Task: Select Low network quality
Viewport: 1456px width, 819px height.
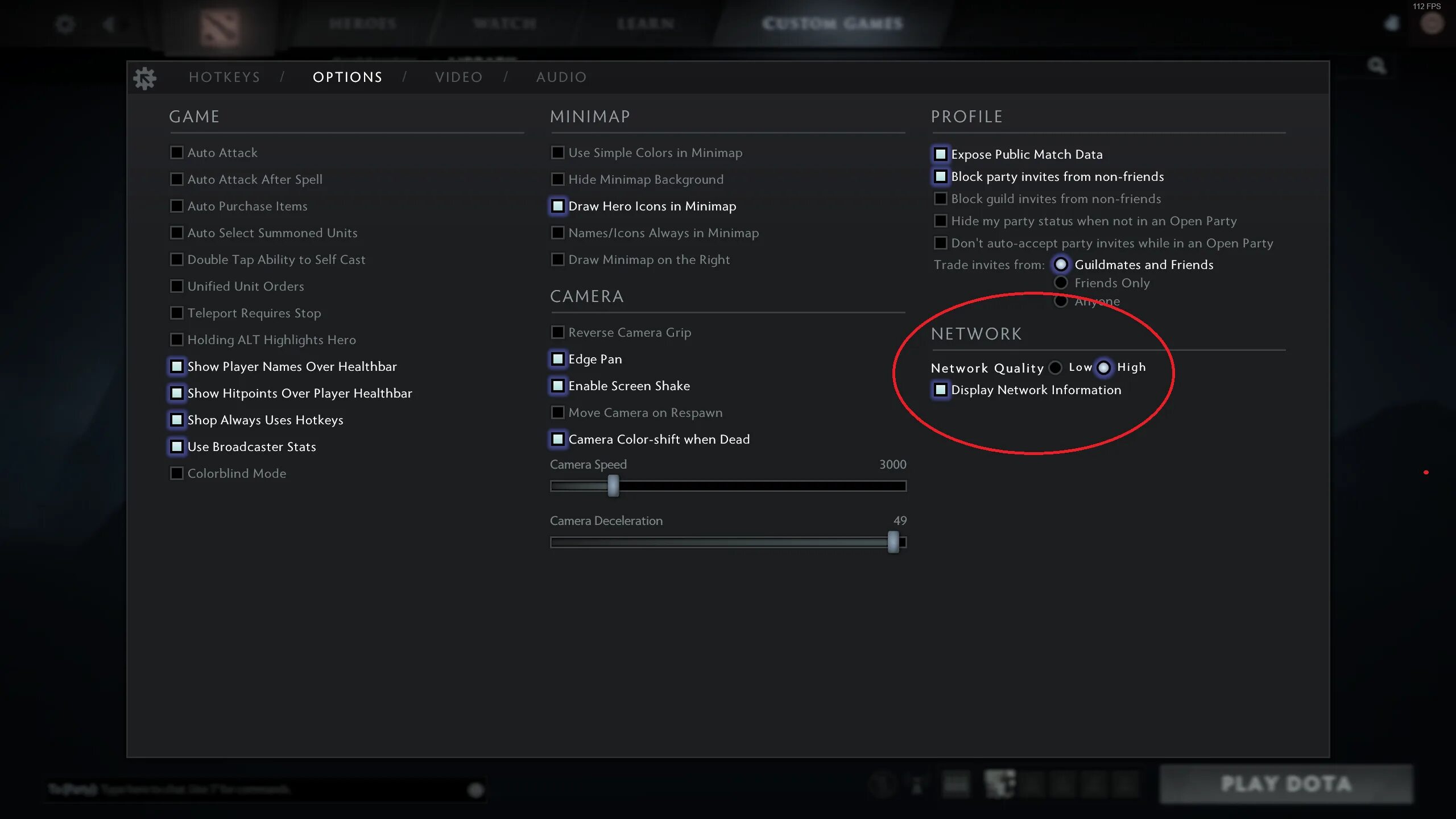Action: click(x=1056, y=367)
